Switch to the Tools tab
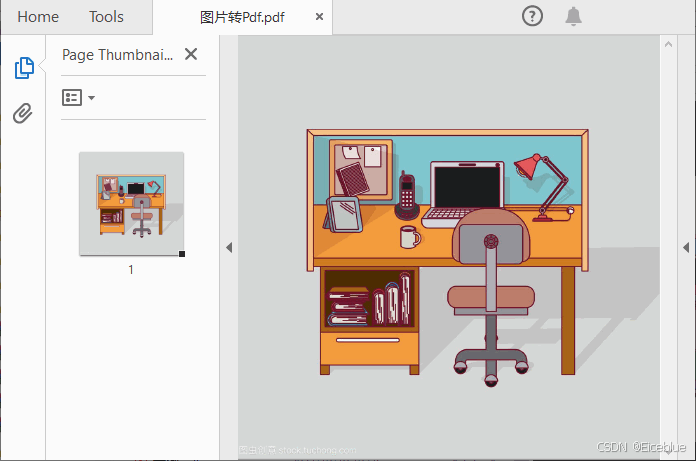This screenshot has width=696, height=461. [106, 17]
